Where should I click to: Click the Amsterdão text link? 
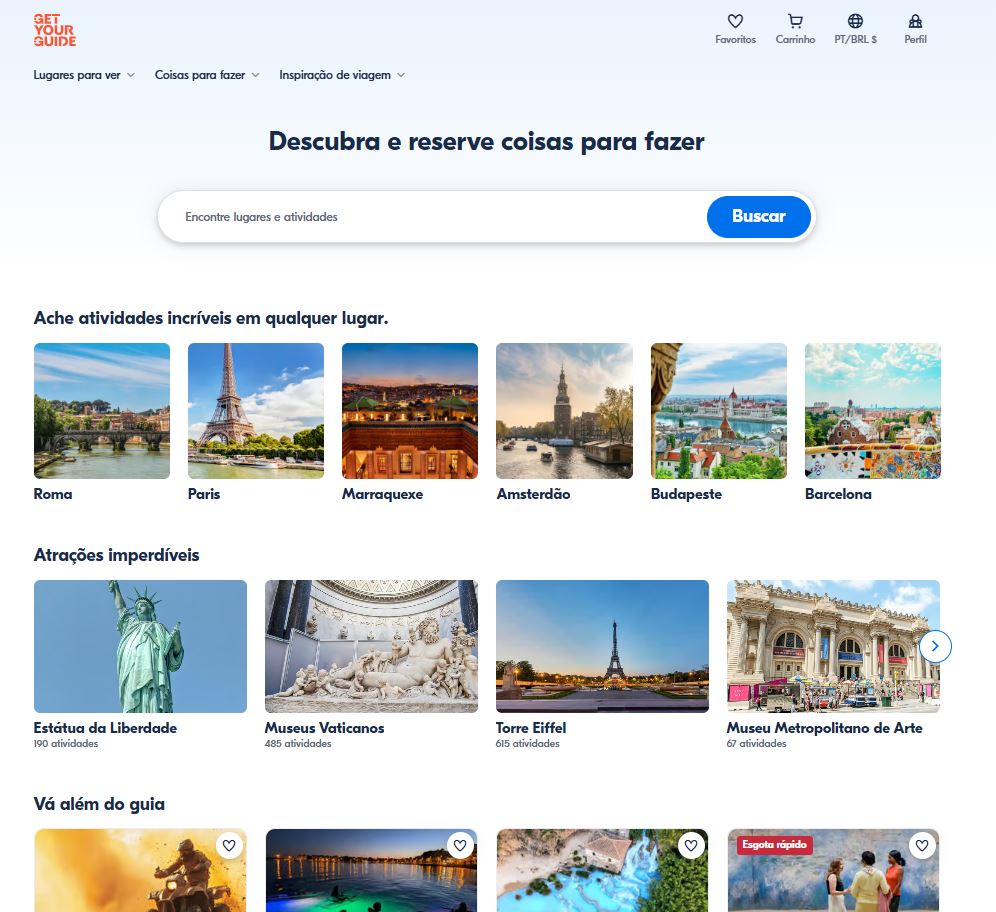[x=534, y=494]
